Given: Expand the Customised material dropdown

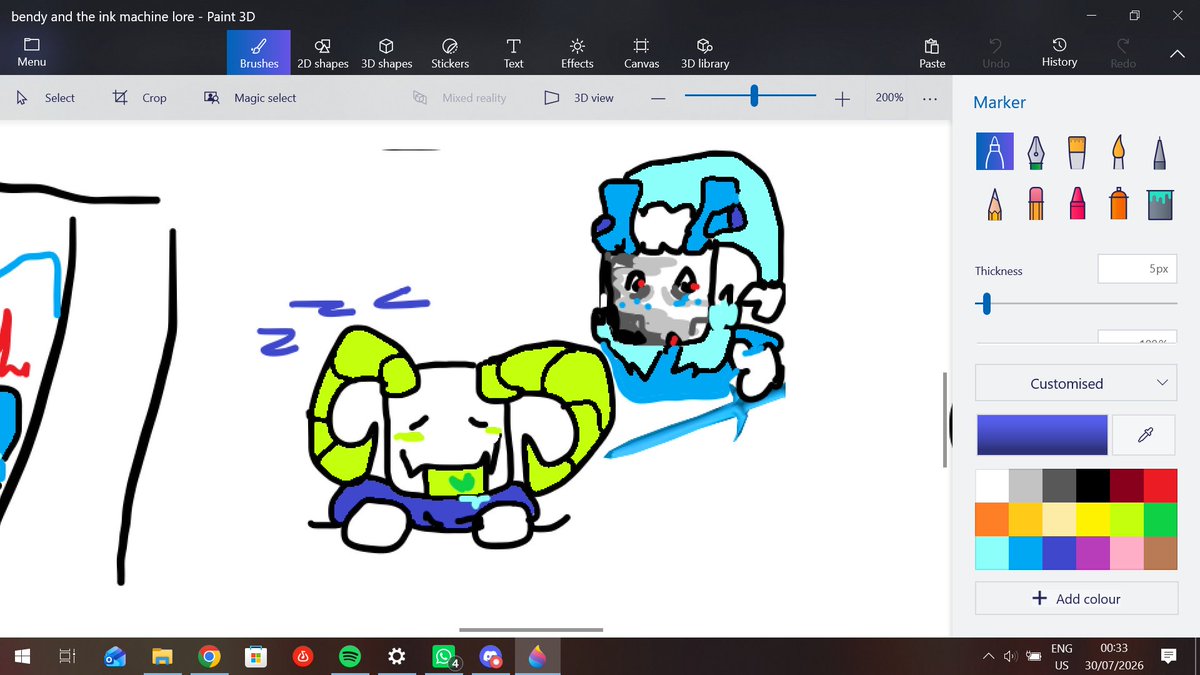Looking at the screenshot, I should coord(1076,383).
